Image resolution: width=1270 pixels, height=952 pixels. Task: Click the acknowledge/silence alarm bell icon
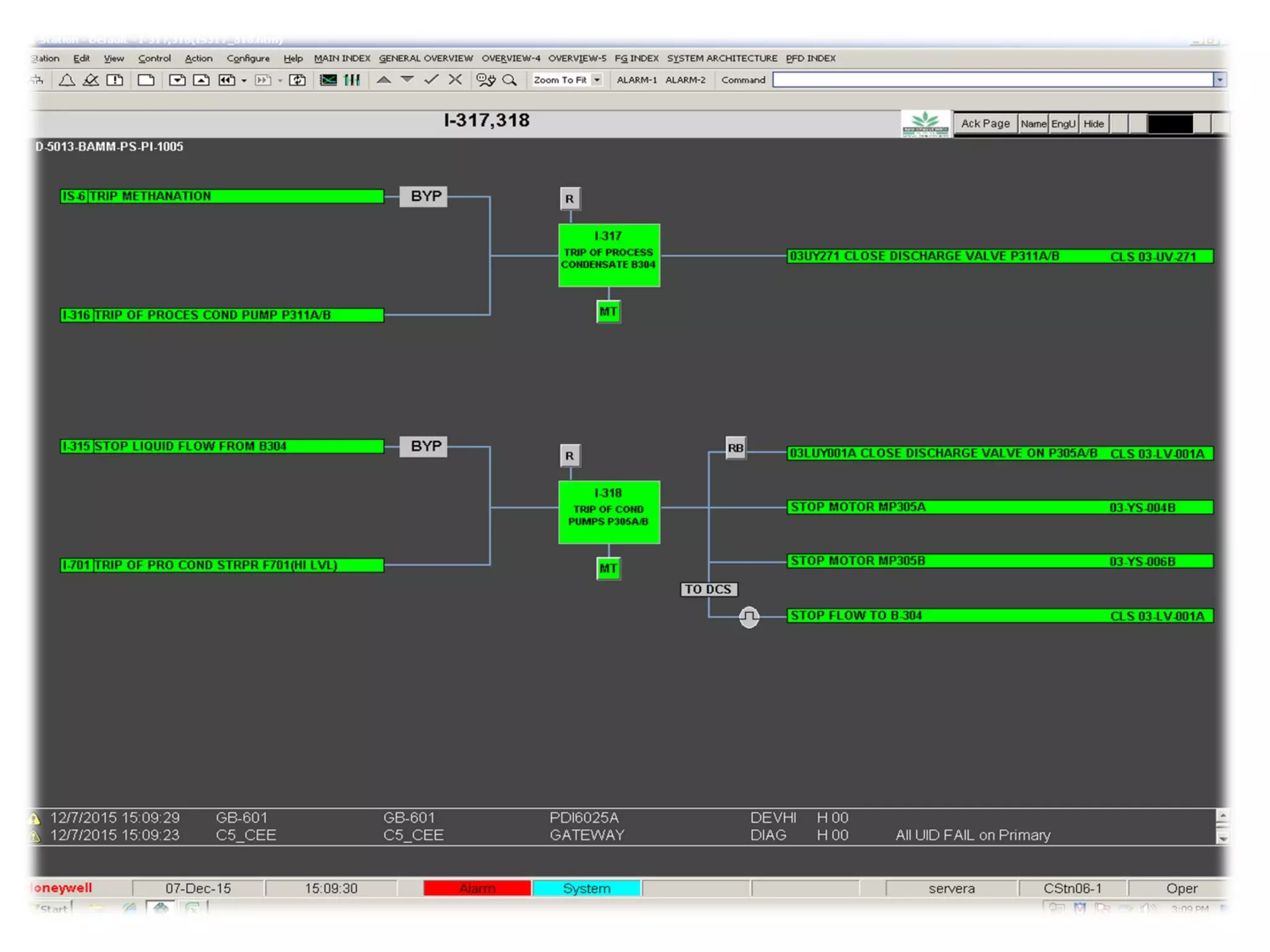coord(91,80)
